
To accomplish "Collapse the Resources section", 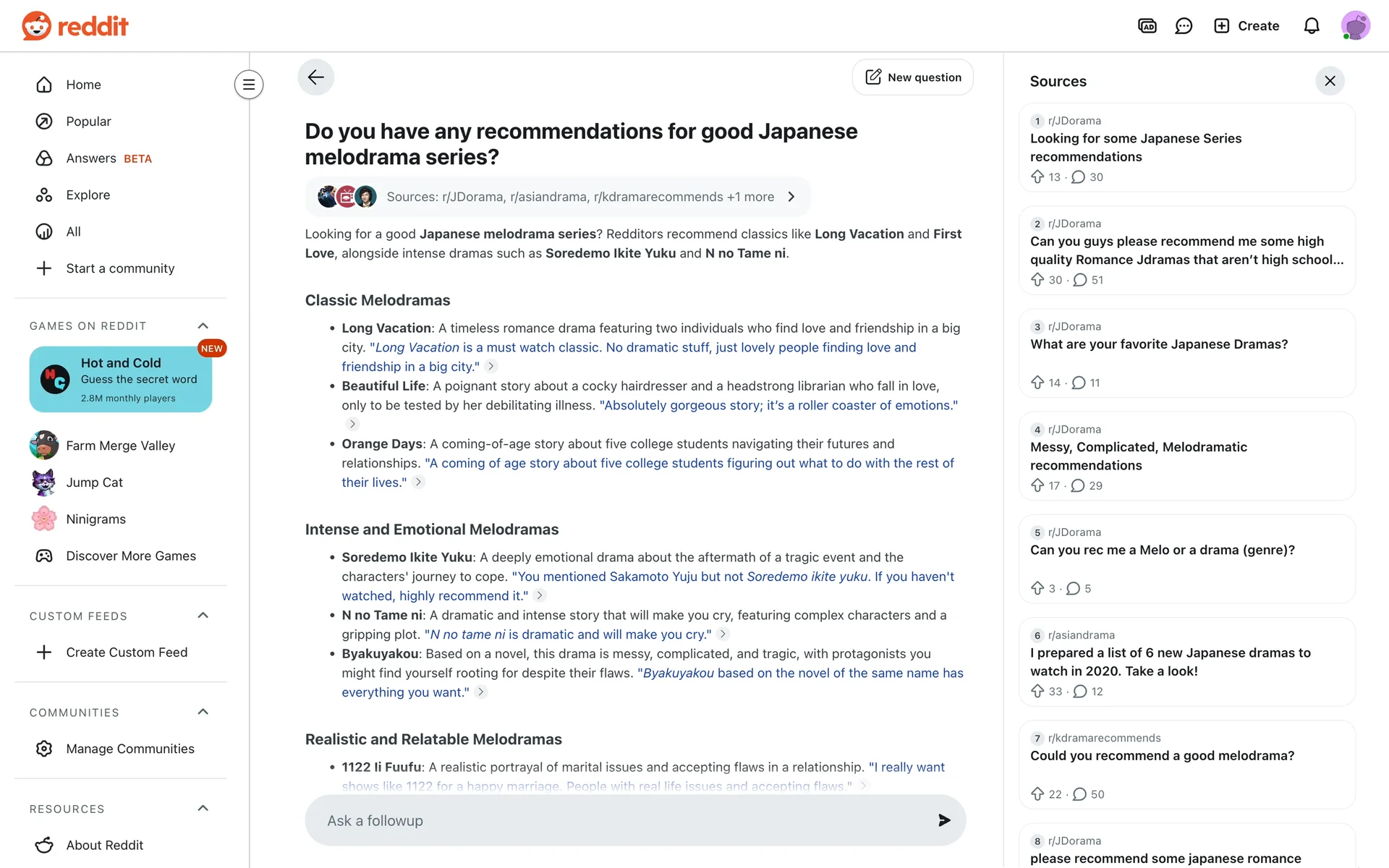I will tap(203, 809).
